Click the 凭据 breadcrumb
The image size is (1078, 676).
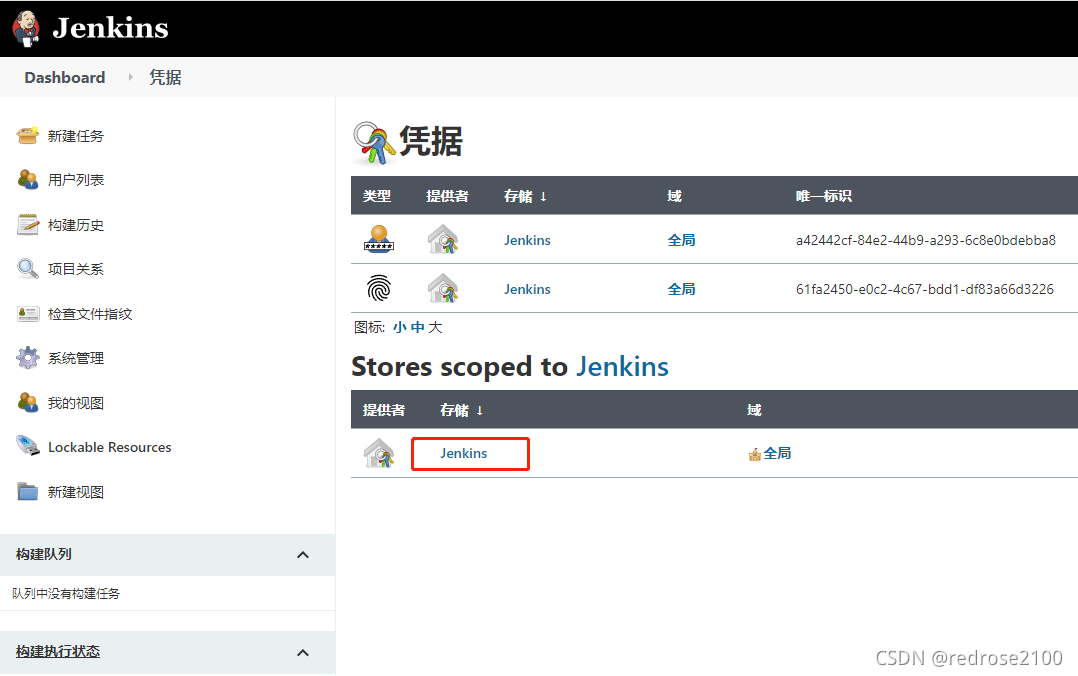coord(165,78)
